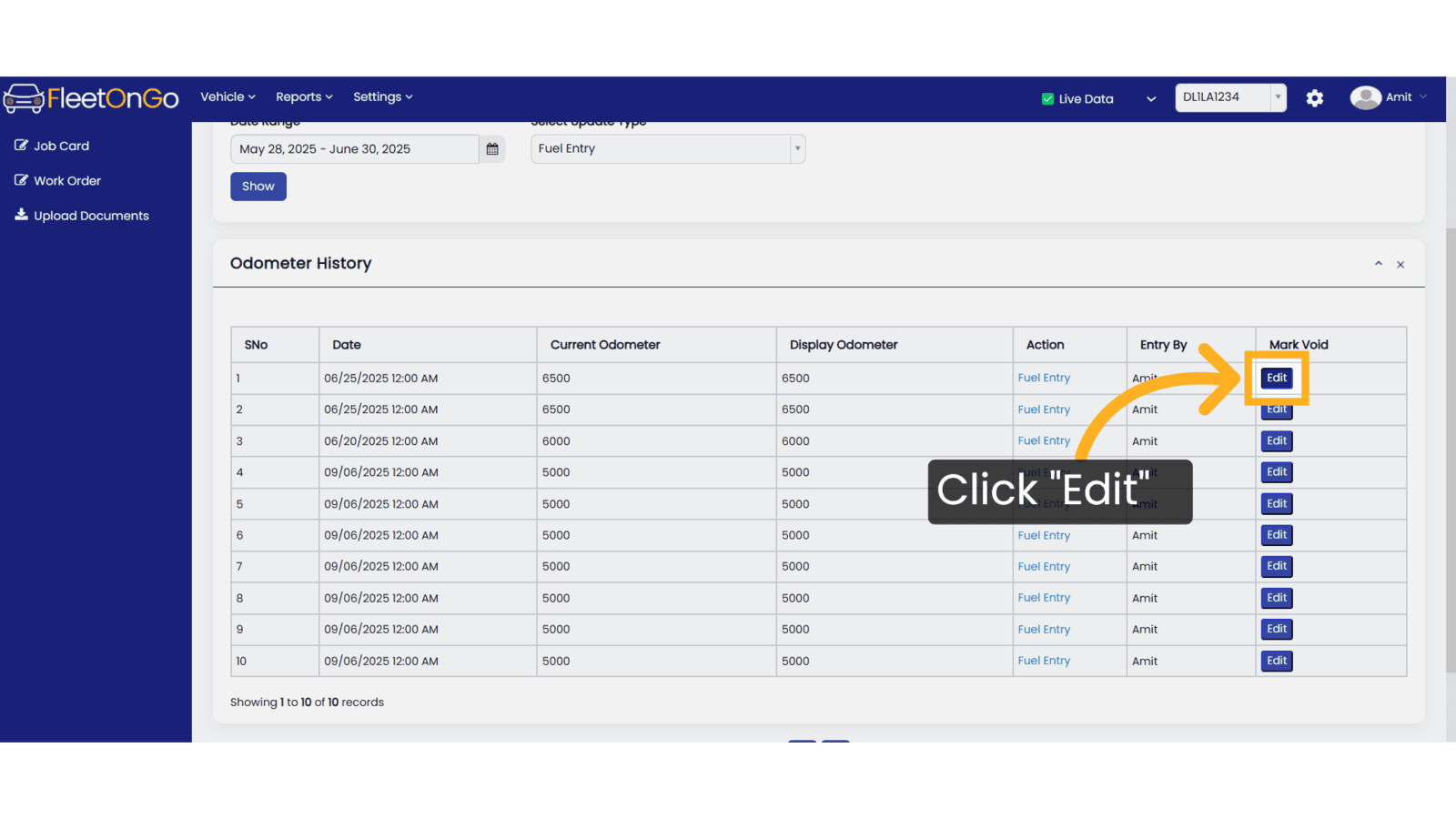Click the Odometer History heading
The height and width of the screenshot is (819, 1456).
[300, 264]
